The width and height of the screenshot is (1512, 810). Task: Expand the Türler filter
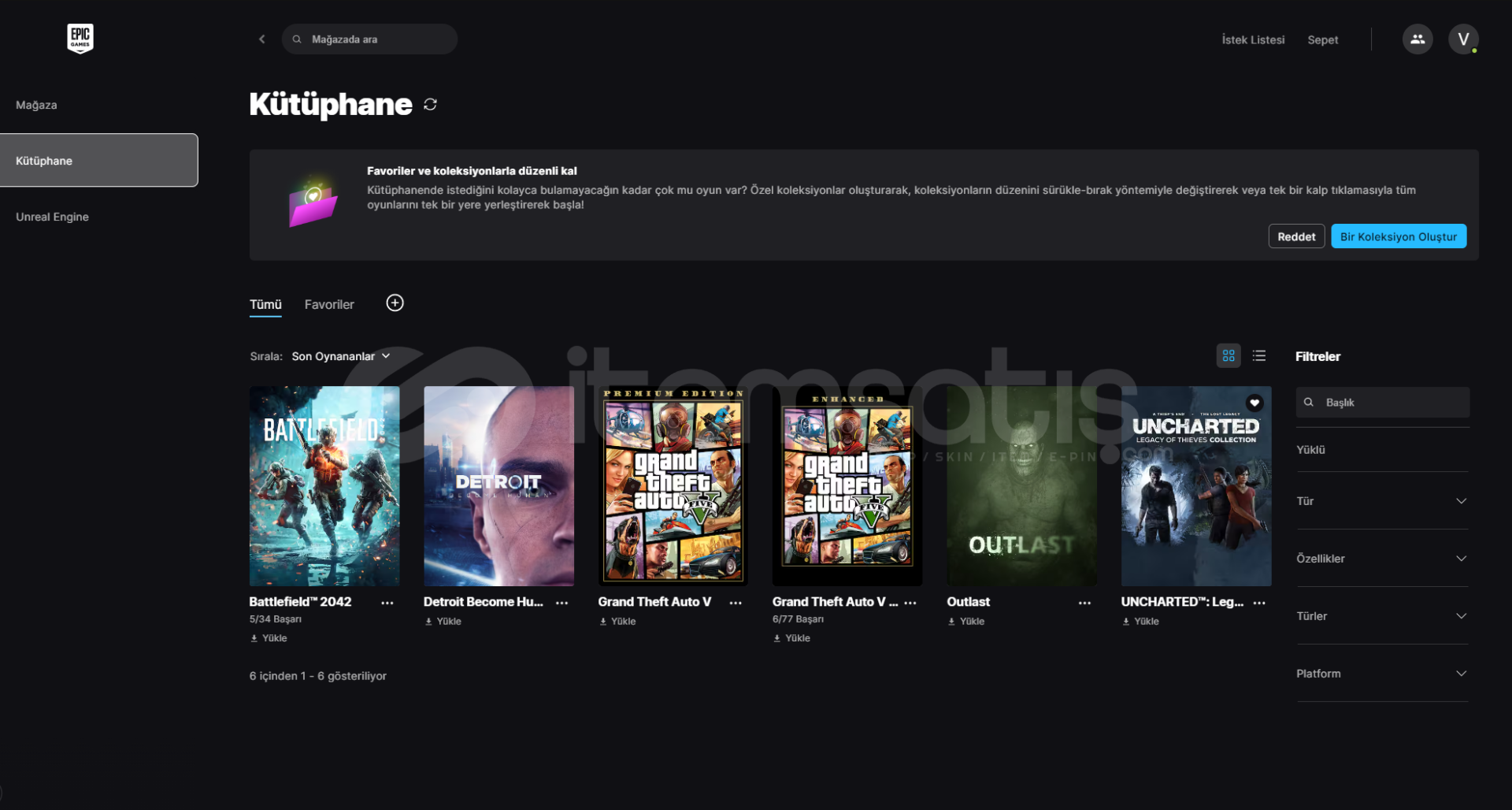(1382, 616)
